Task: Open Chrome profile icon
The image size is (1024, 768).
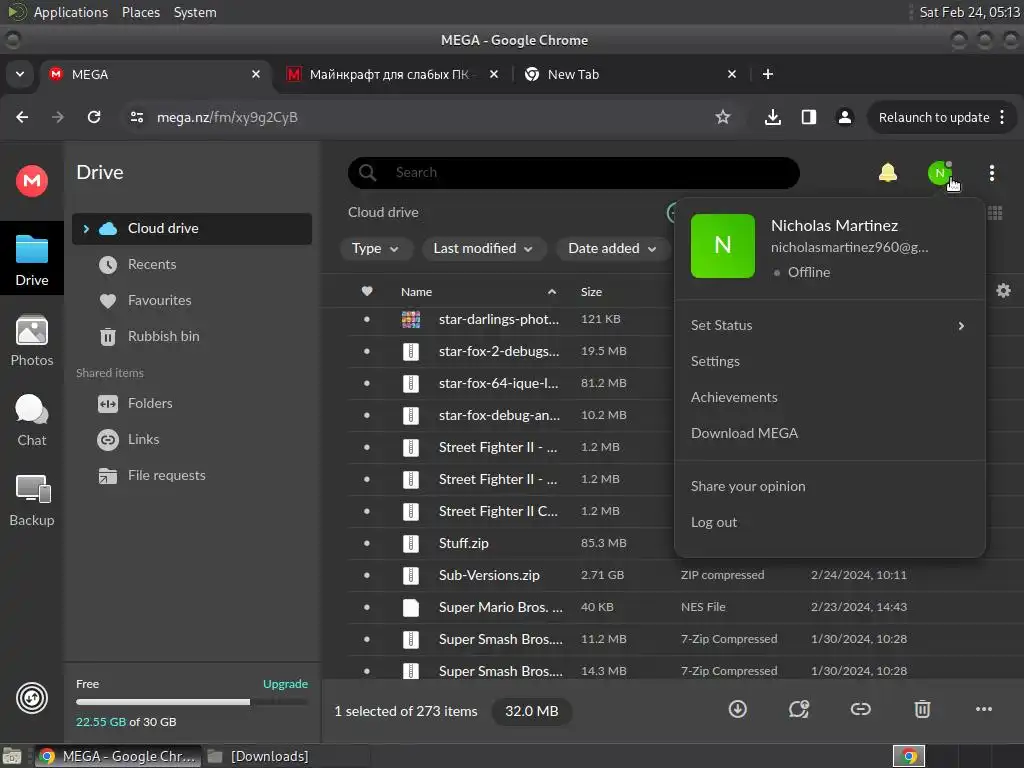Action: tap(844, 117)
